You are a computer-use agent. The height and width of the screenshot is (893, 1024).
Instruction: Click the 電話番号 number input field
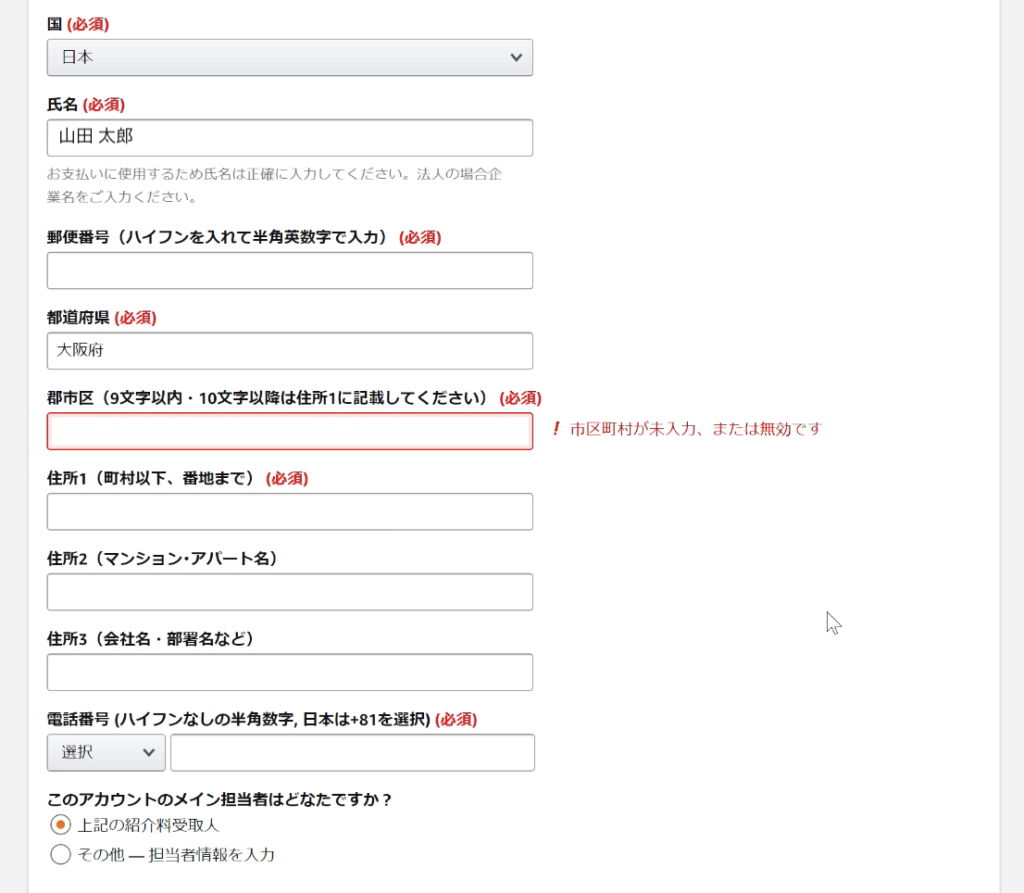(353, 753)
